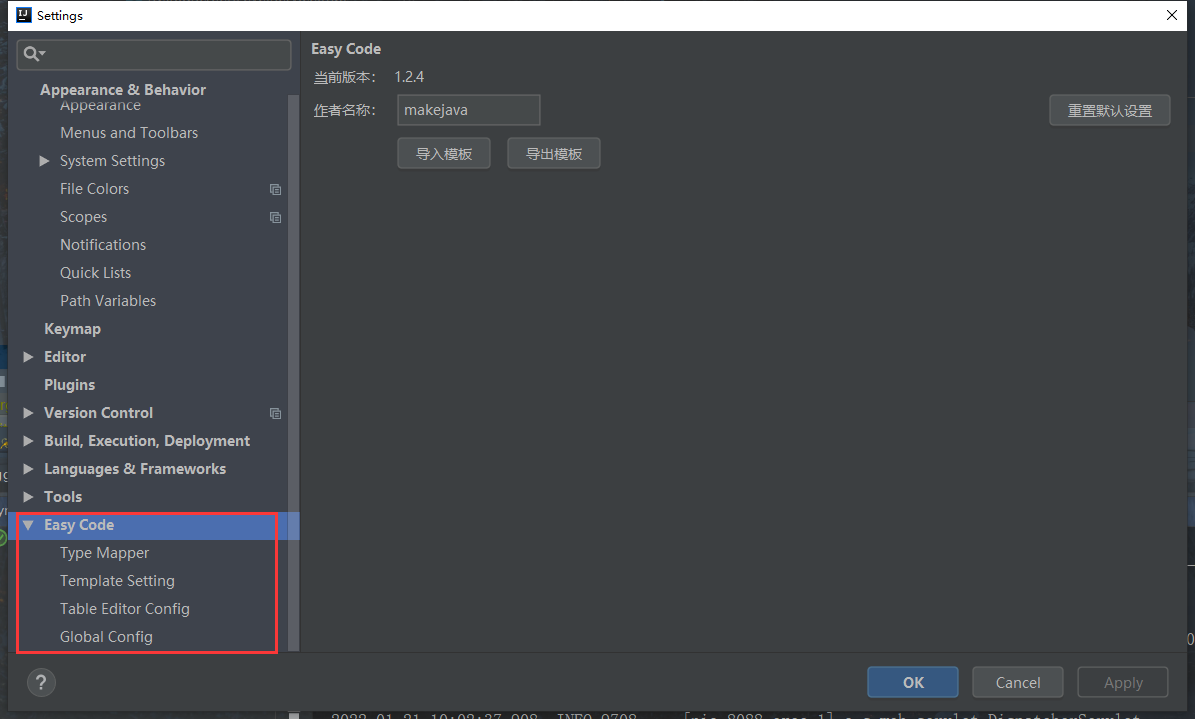The height and width of the screenshot is (719, 1195).
Task: Open Type Mapper under Easy Code
Action: click(x=104, y=553)
